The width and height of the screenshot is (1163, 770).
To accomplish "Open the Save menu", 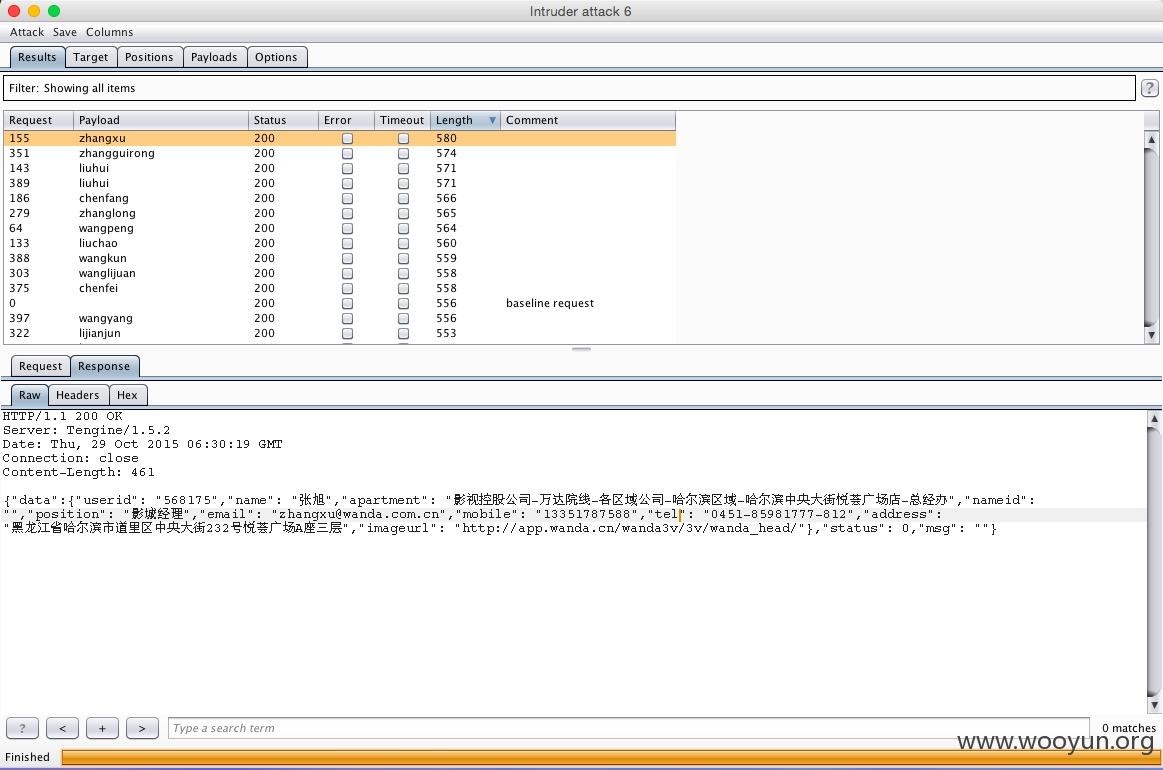I will pos(65,32).
